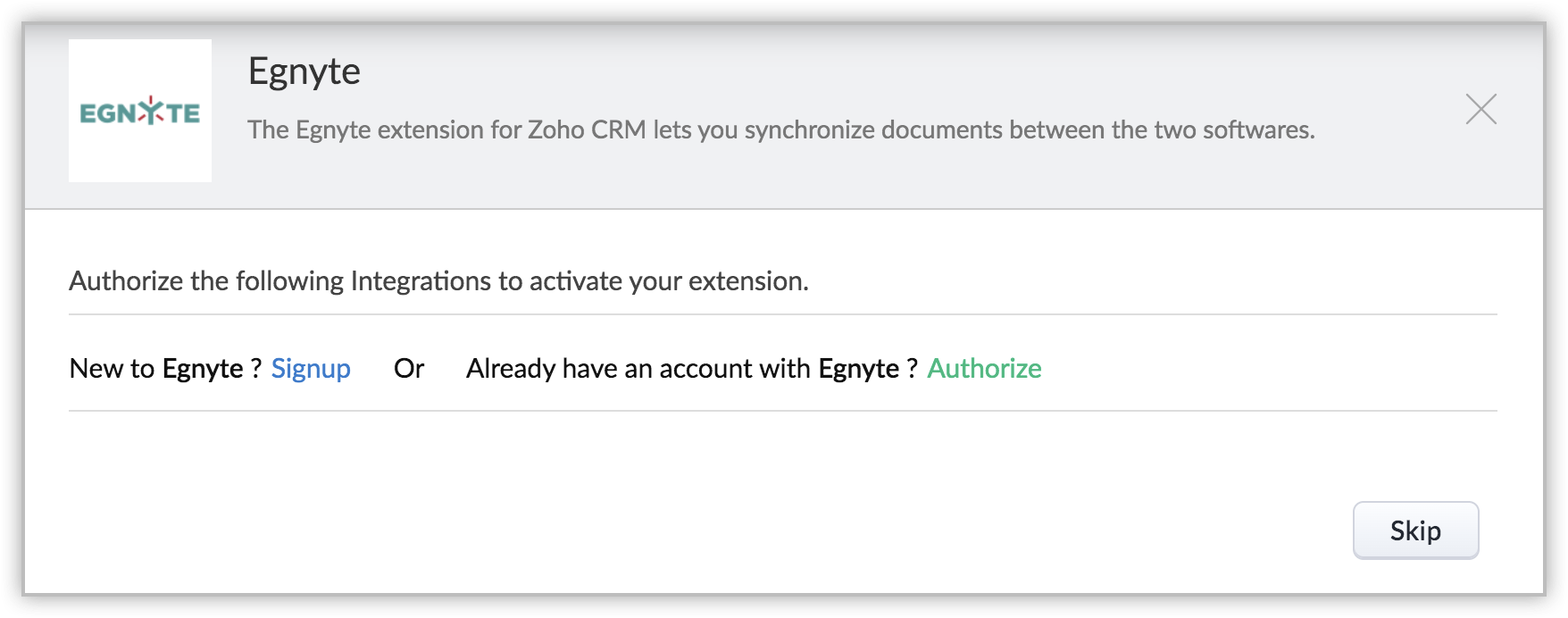Click the word Integrations in the instruction
The height and width of the screenshot is (618, 1568).
(x=421, y=281)
